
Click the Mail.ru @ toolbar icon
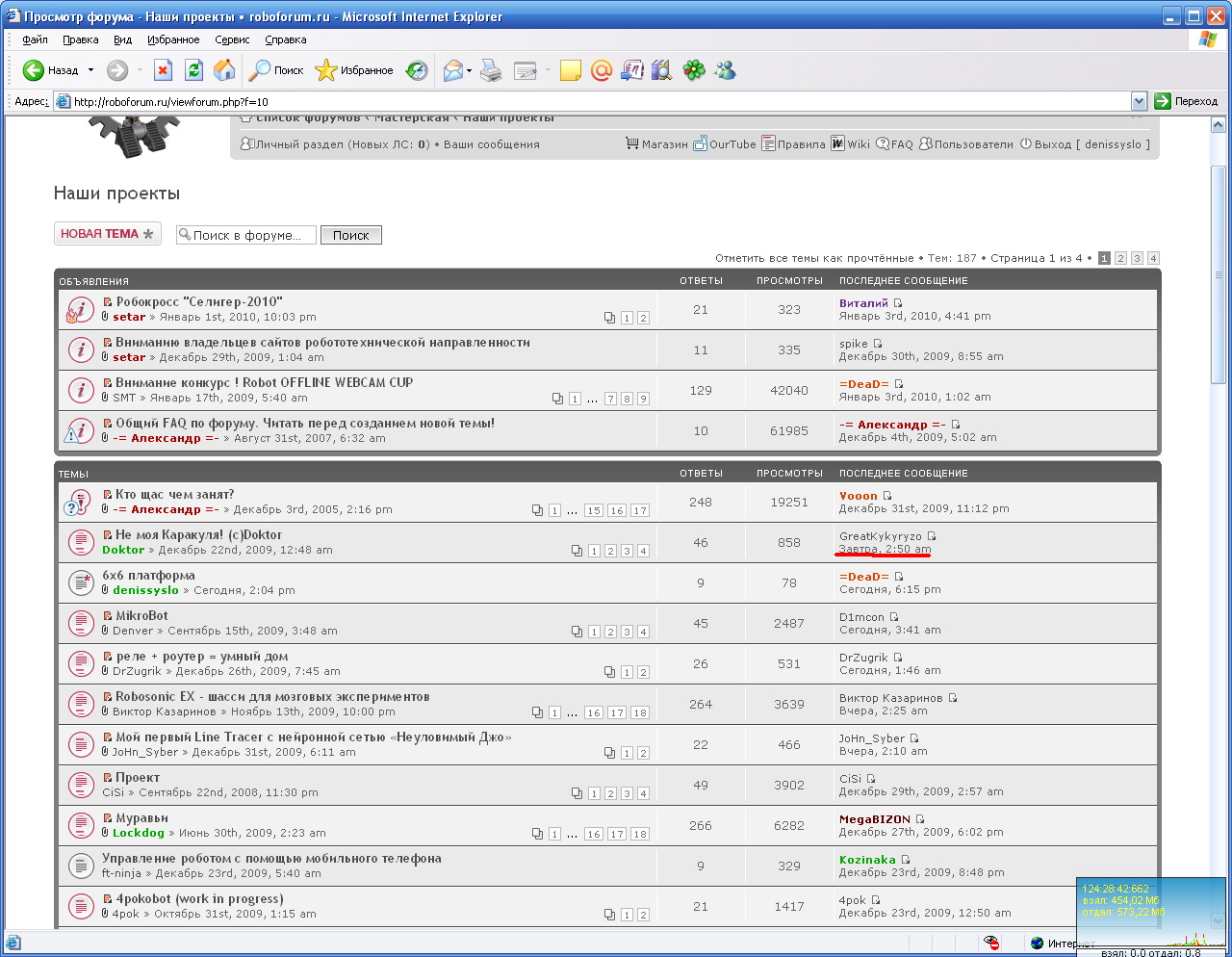point(602,70)
